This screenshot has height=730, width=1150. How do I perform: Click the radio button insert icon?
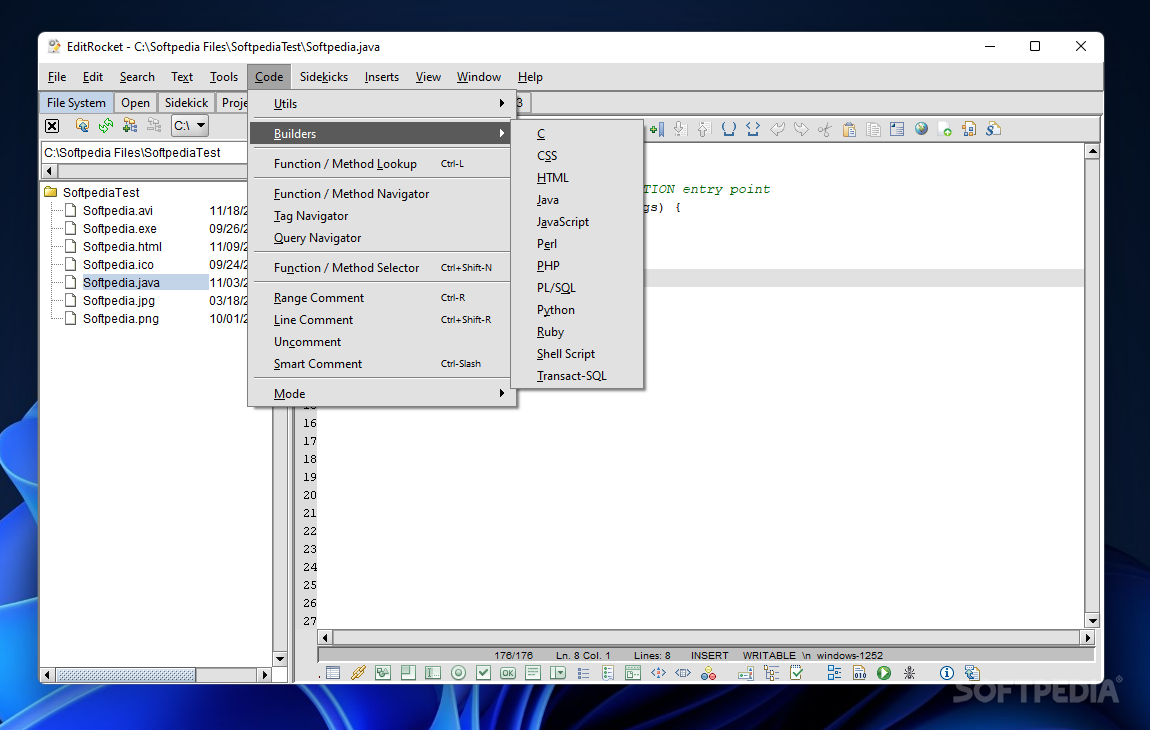click(x=458, y=673)
